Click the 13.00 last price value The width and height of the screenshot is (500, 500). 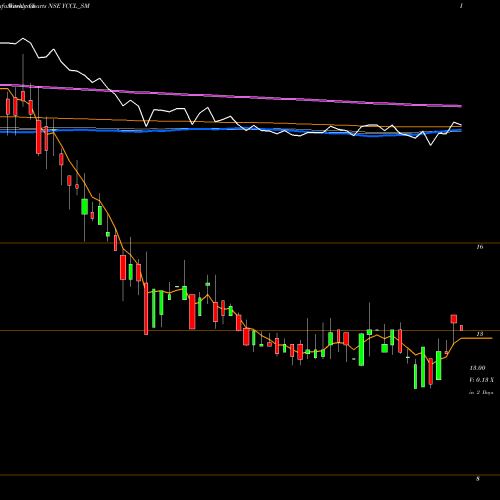click(477, 368)
